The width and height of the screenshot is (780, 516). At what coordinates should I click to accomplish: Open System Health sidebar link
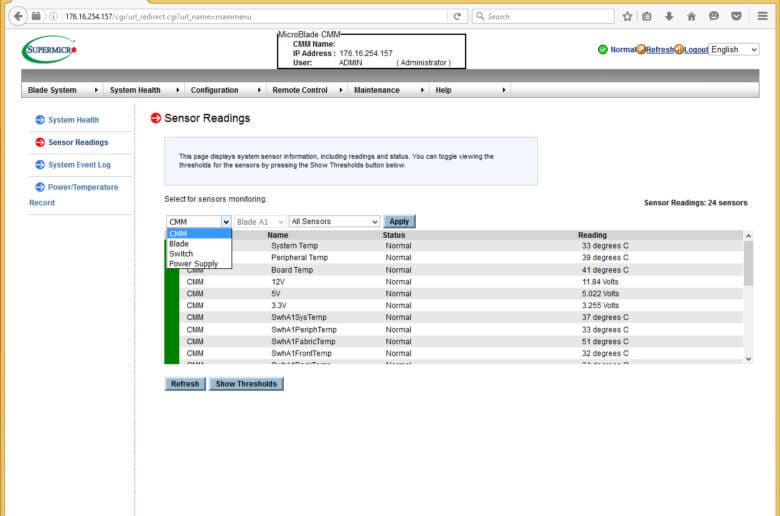(x=73, y=120)
